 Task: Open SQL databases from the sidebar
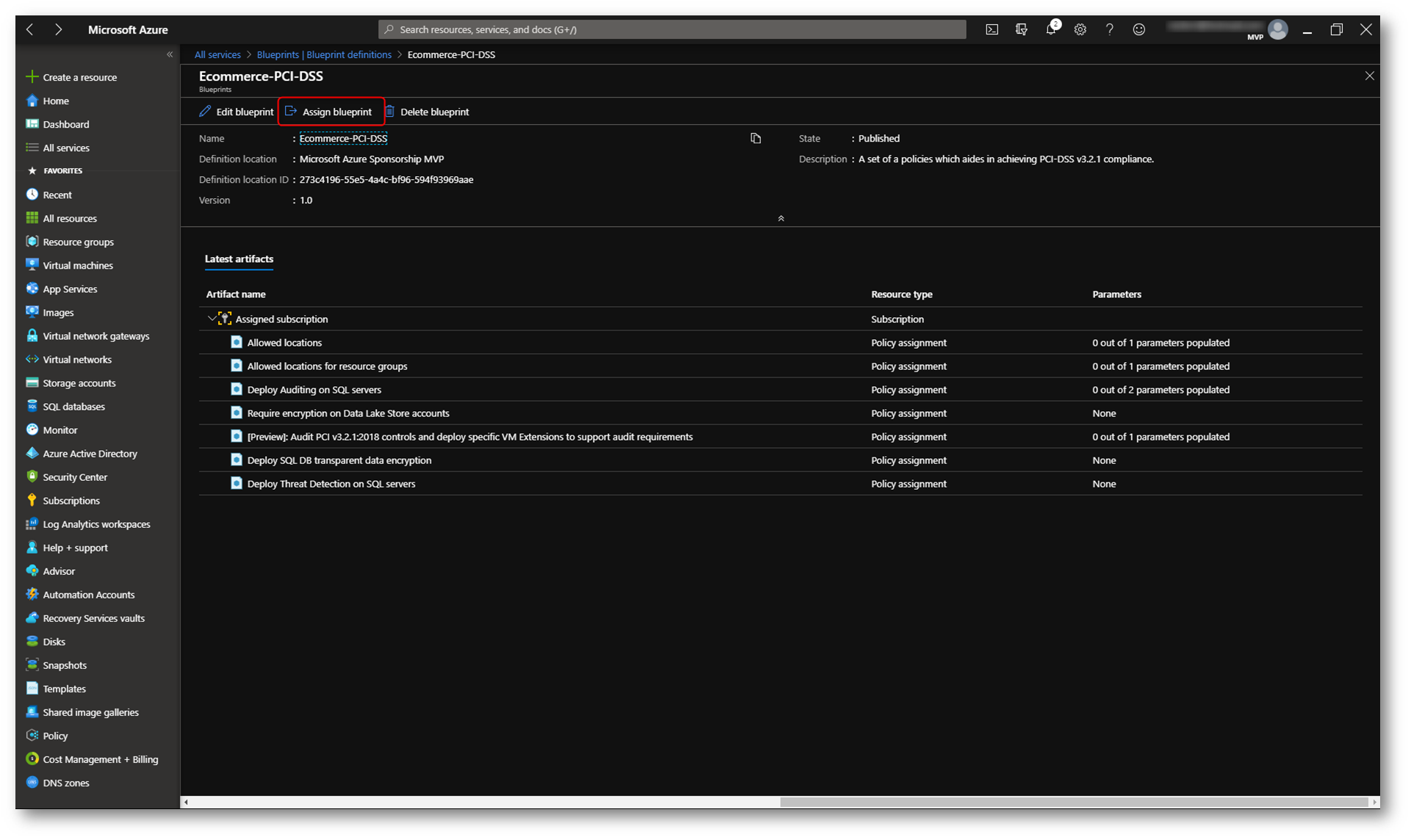(x=73, y=406)
